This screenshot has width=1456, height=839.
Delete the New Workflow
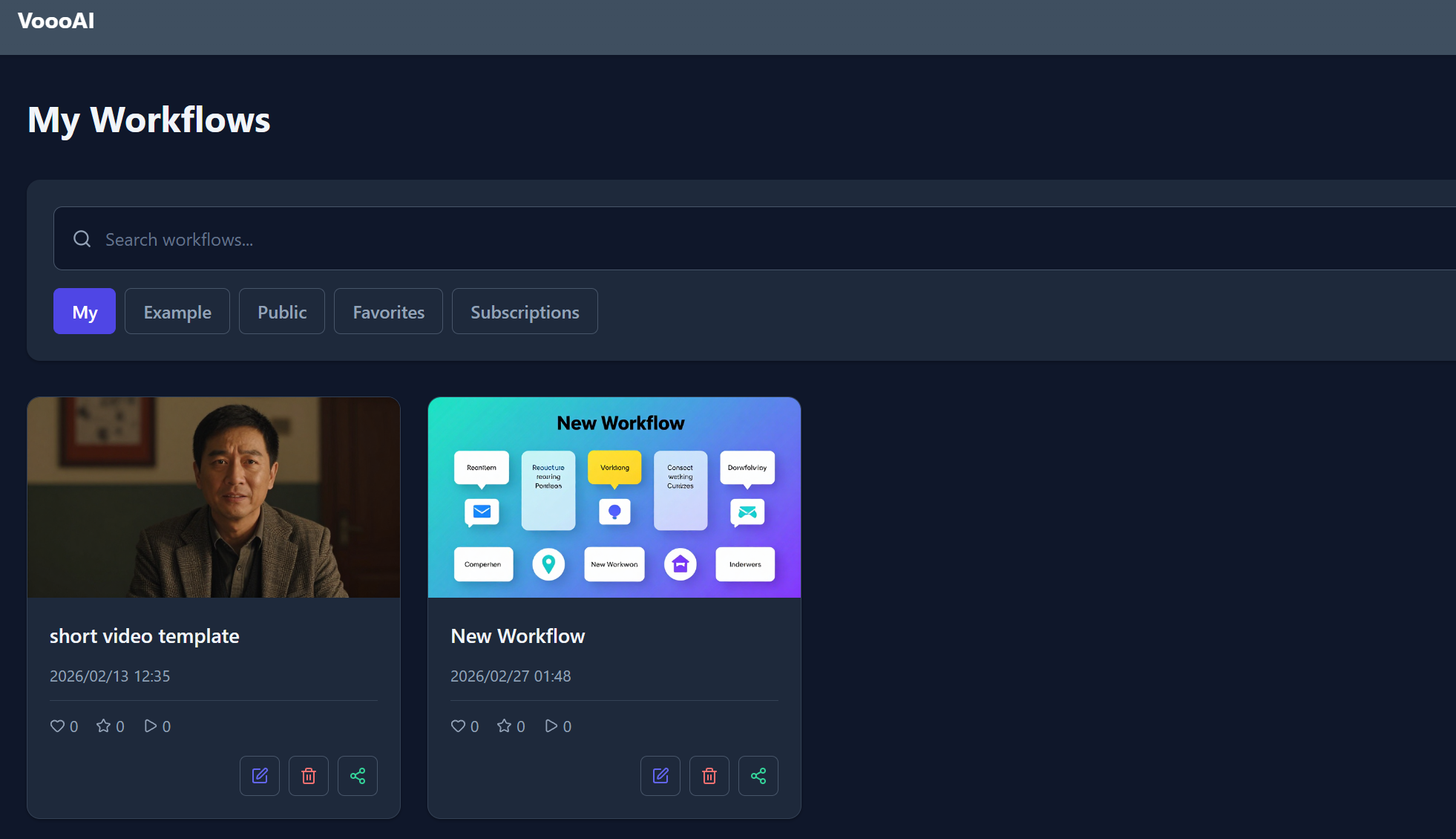coord(709,775)
